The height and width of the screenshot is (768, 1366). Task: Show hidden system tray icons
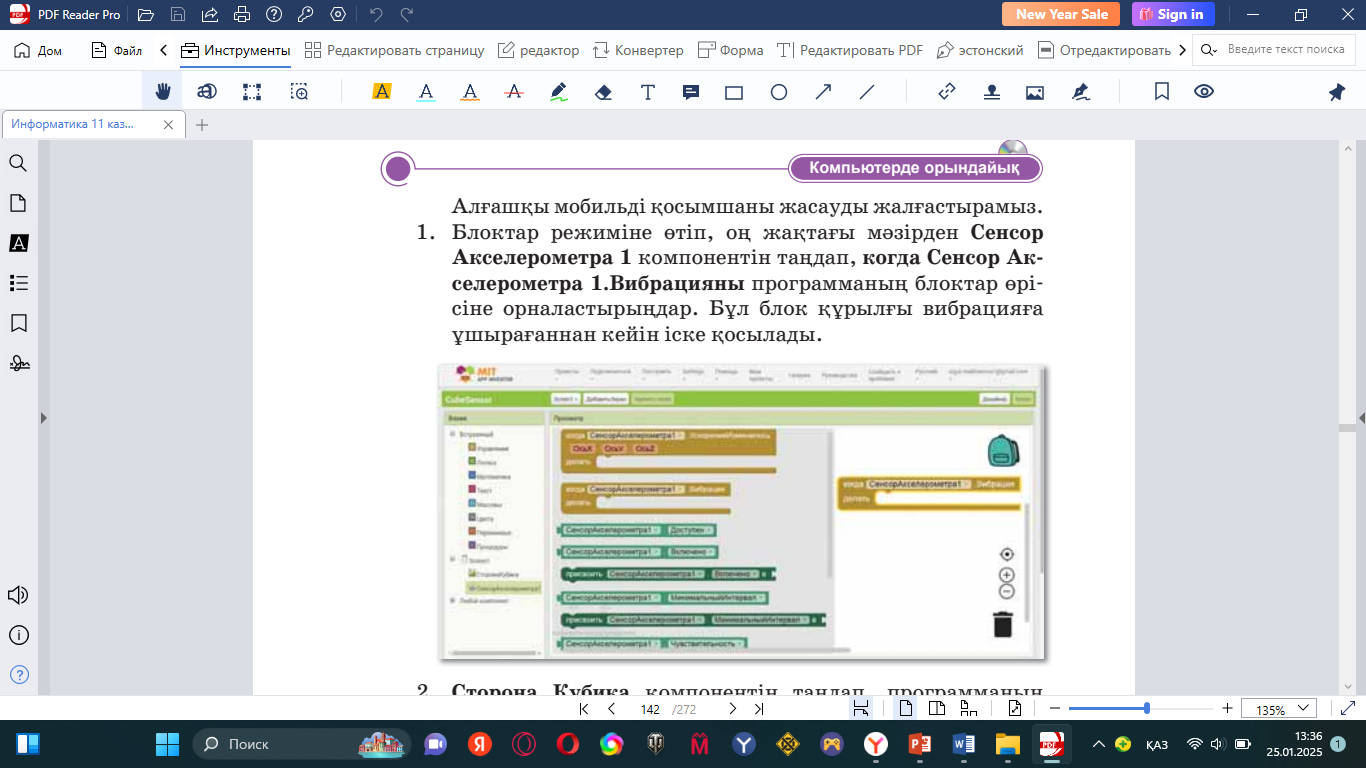coord(1099,744)
